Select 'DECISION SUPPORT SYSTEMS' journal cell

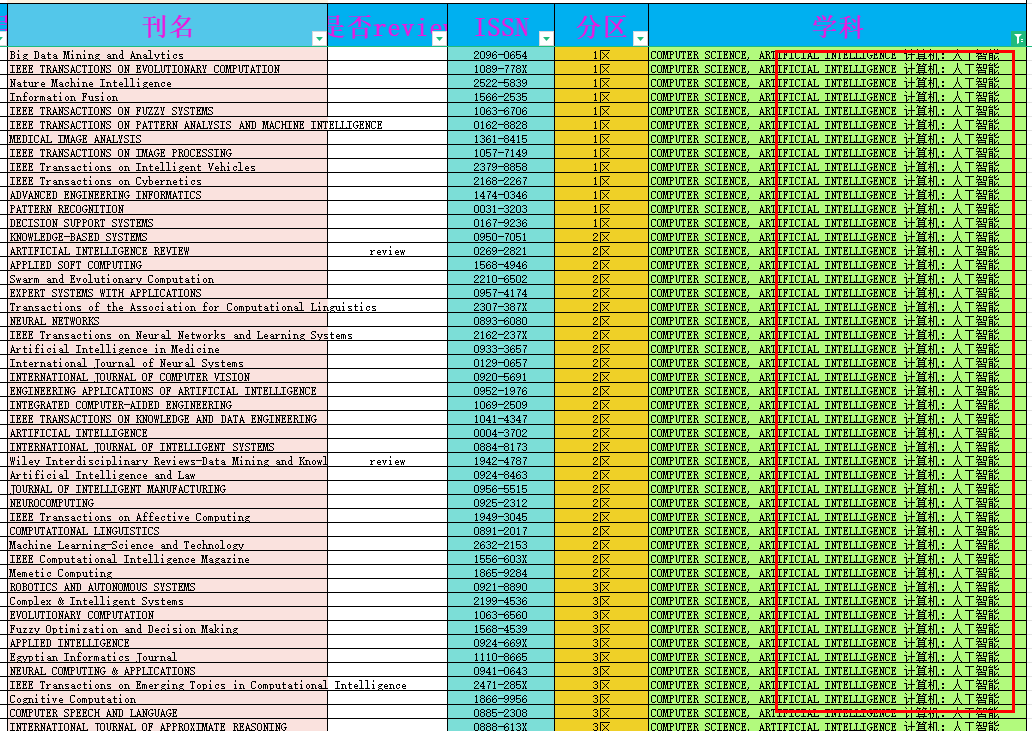coord(167,223)
